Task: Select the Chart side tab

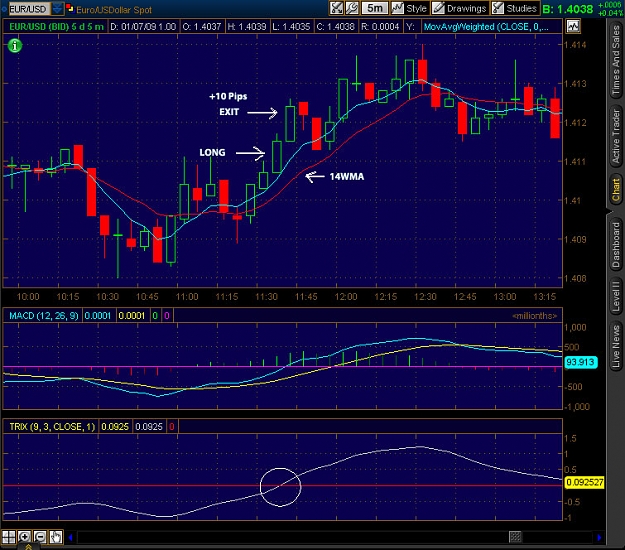Action: click(x=616, y=191)
